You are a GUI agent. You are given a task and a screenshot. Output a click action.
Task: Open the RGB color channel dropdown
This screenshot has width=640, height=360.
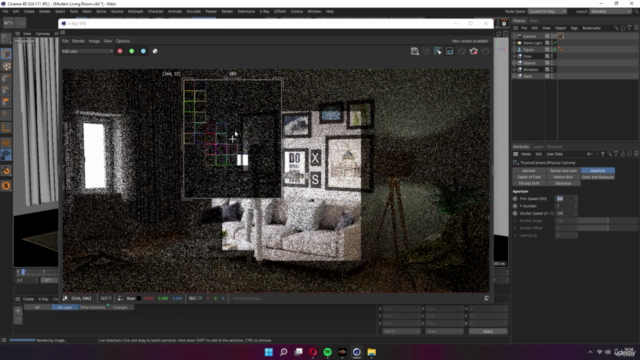click(87, 51)
